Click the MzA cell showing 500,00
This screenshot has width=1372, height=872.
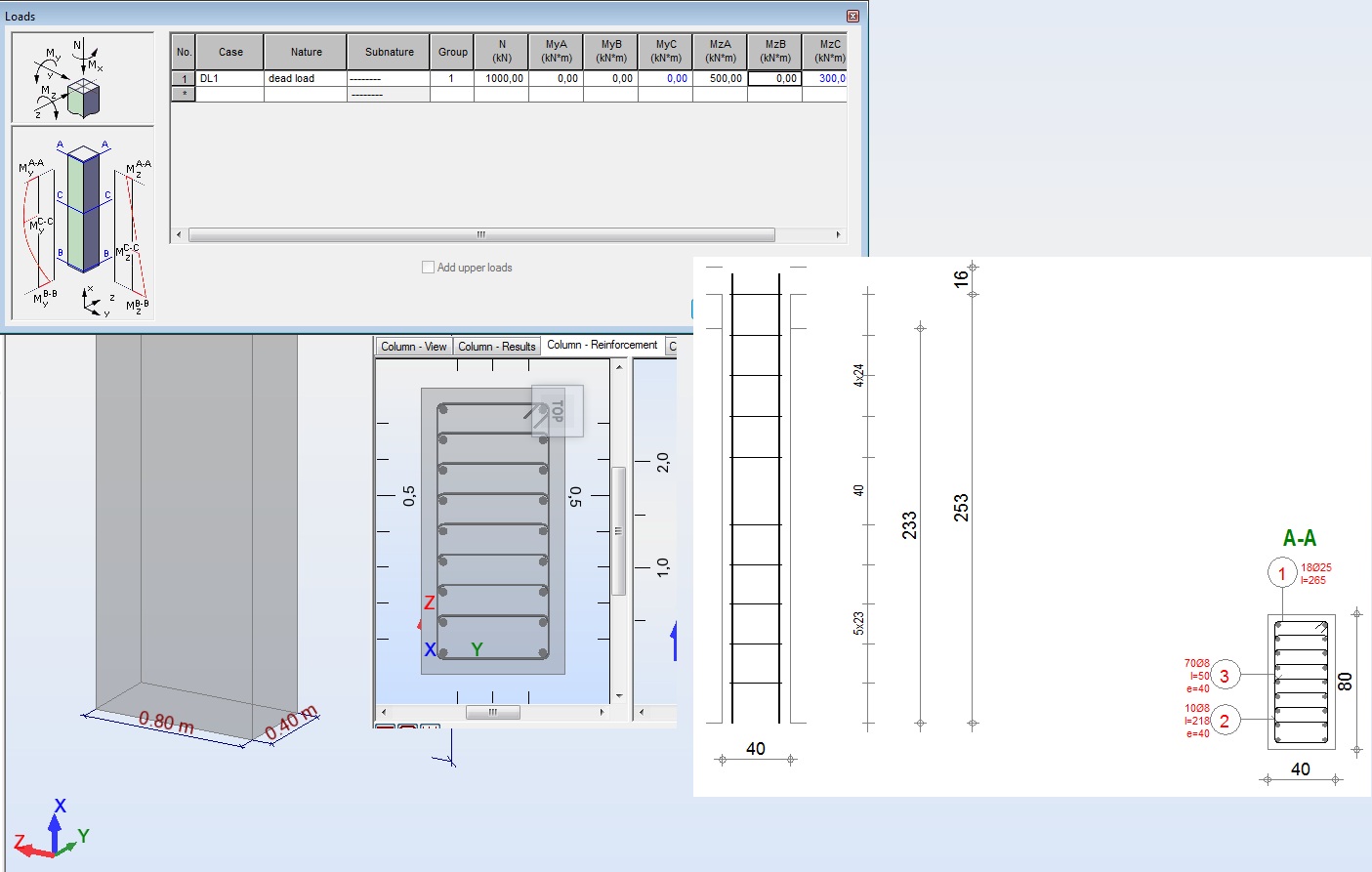pos(721,78)
